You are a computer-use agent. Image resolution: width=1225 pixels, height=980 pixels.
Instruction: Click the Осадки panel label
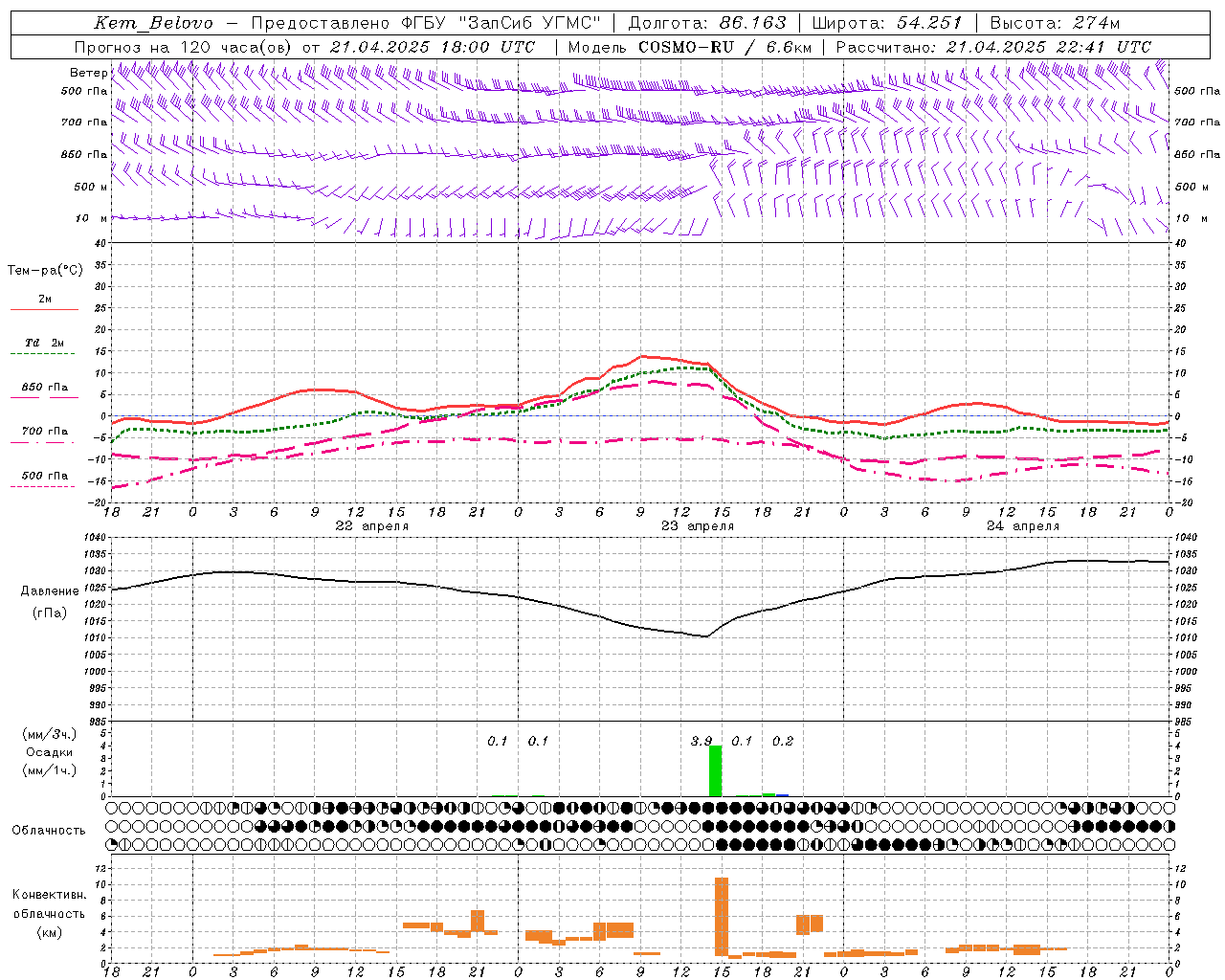(50, 752)
